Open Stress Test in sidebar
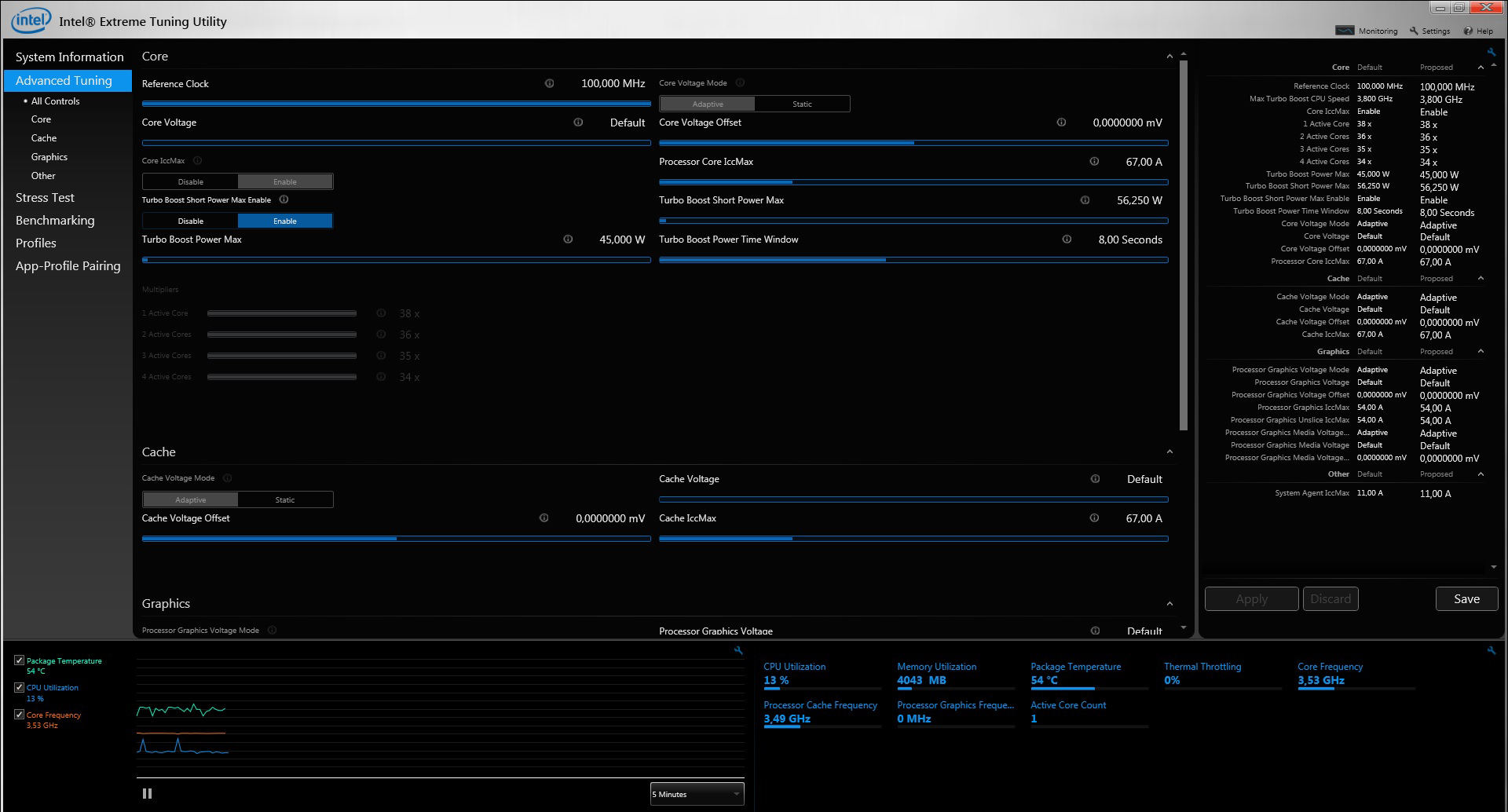Image resolution: width=1508 pixels, height=812 pixels. click(x=45, y=198)
